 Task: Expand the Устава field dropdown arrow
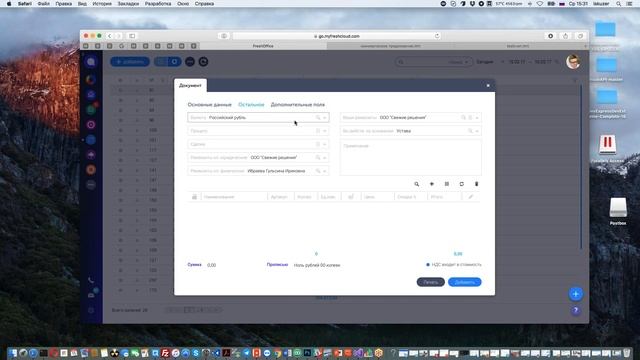pyautogui.click(x=477, y=131)
